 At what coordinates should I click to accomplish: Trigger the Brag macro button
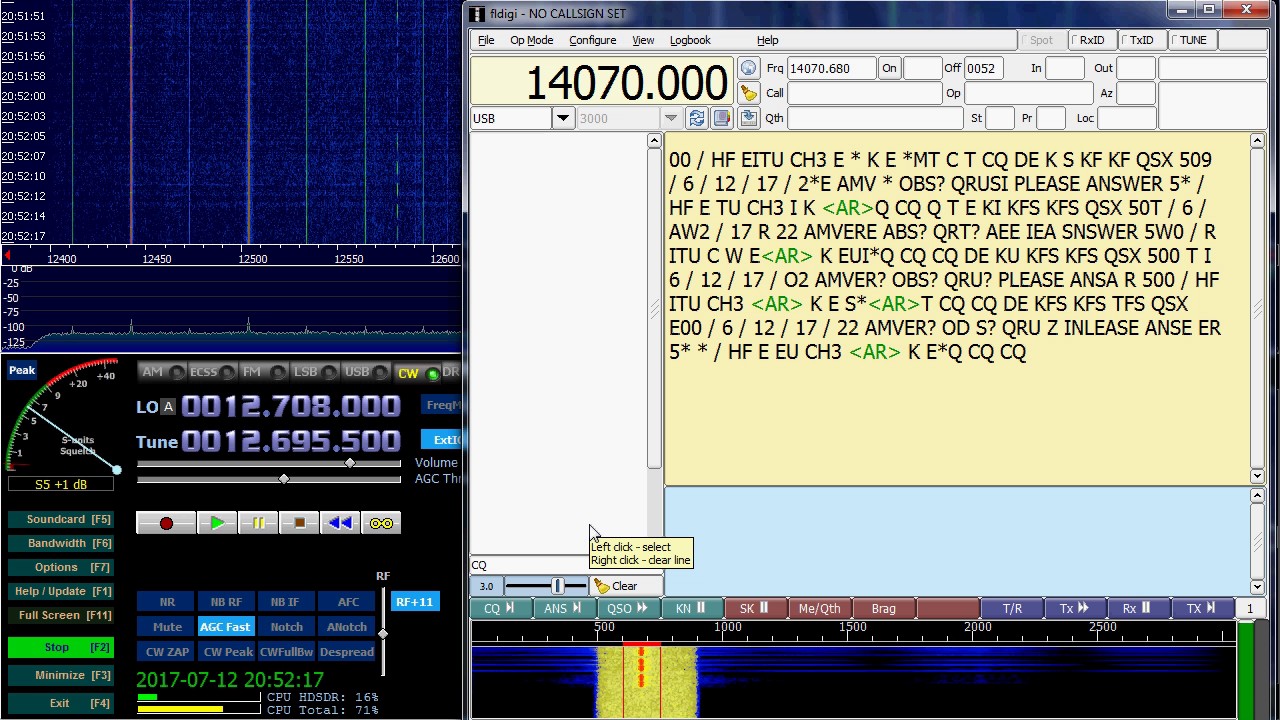coord(883,608)
